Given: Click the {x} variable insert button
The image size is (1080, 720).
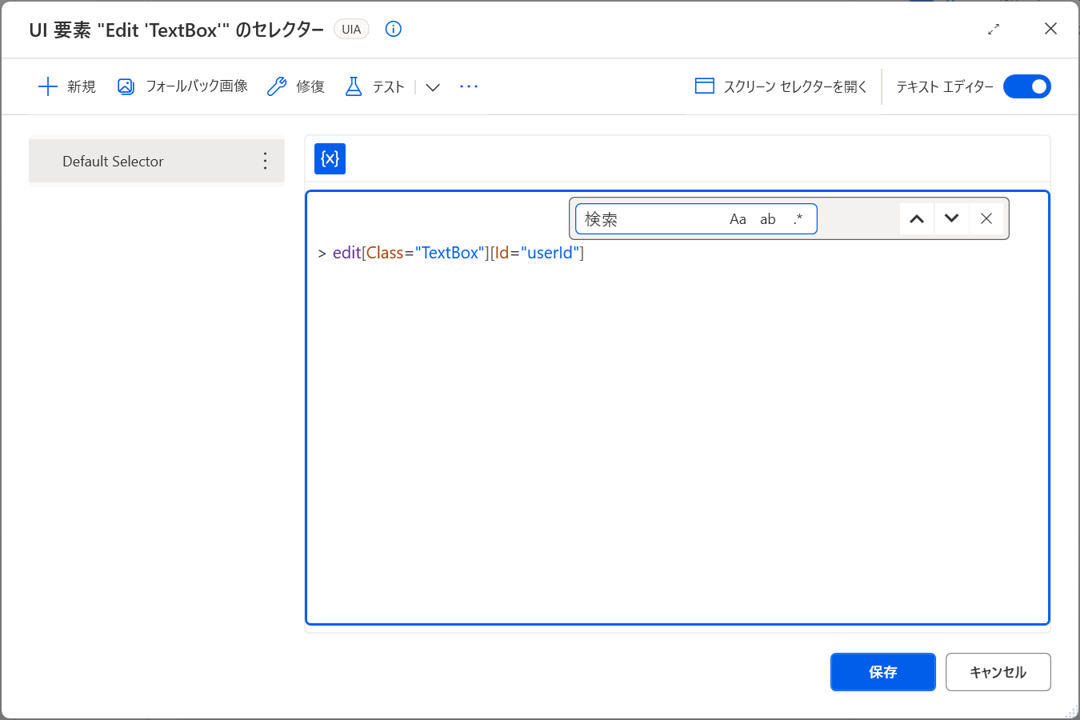Looking at the screenshot, I should click(330, 159).
